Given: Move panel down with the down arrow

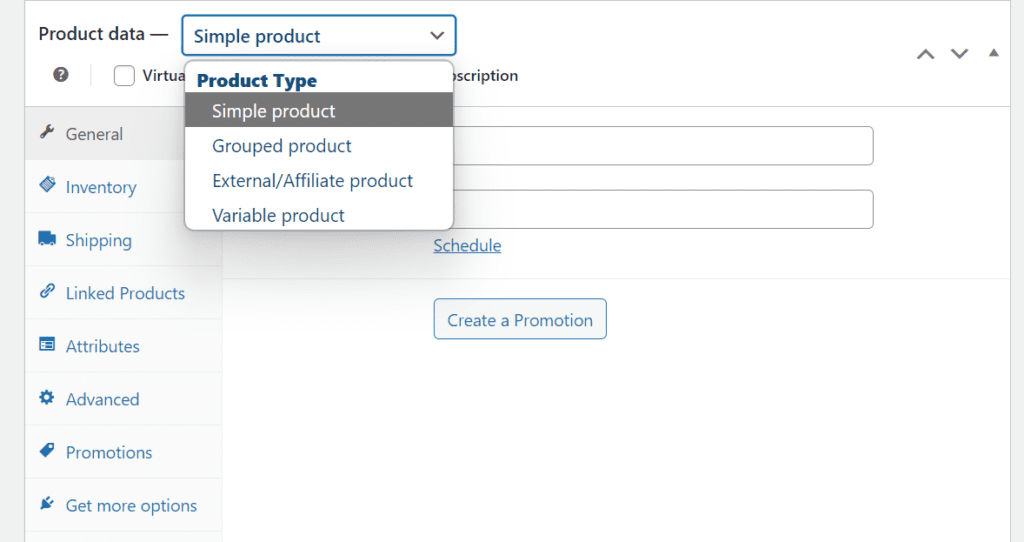Looking at the screenshot, I should pos(959,54).
